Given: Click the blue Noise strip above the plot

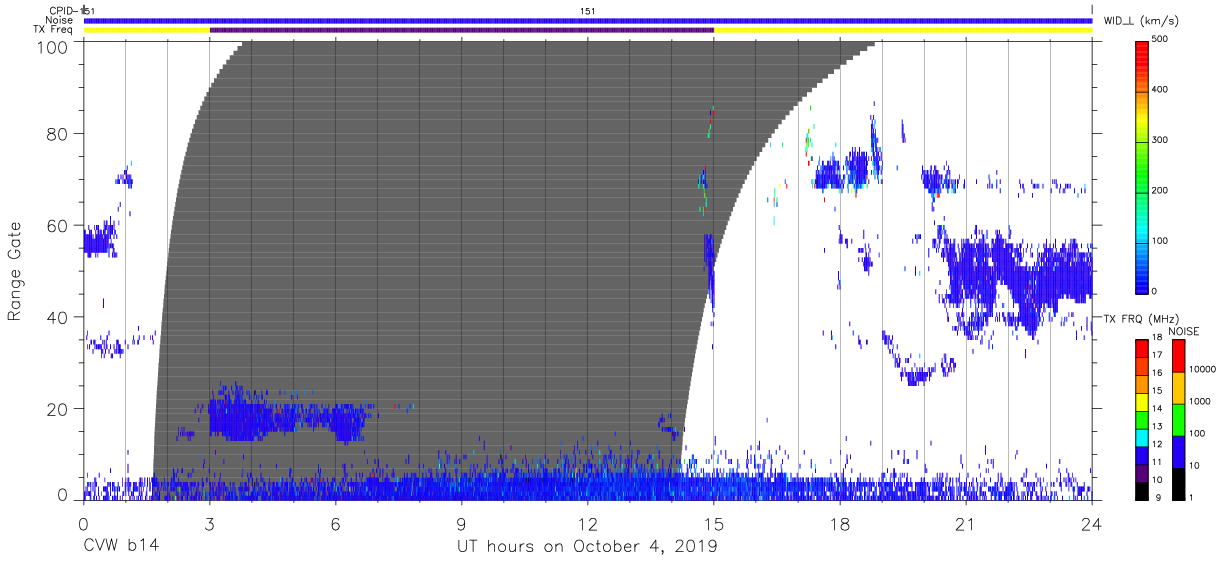Looking at the screenshot, I should (588, 20).
